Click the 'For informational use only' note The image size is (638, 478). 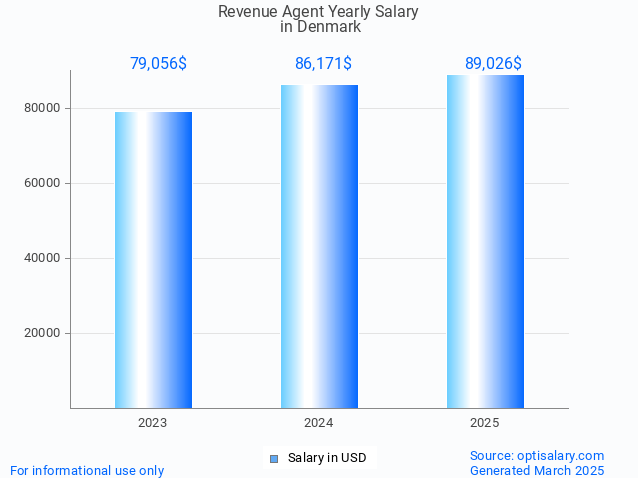87,470
